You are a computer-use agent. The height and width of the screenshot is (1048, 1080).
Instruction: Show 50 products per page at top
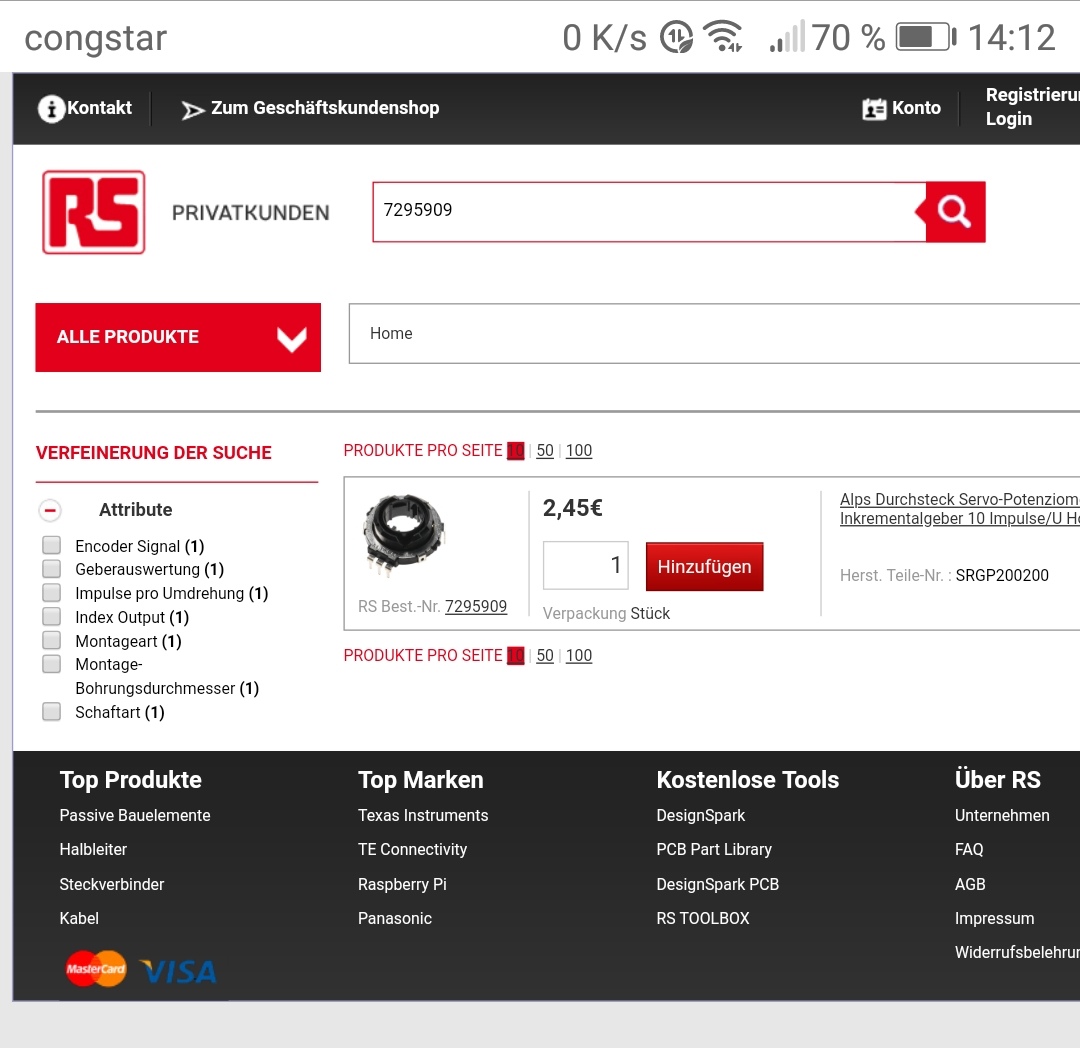click(545, 451)
